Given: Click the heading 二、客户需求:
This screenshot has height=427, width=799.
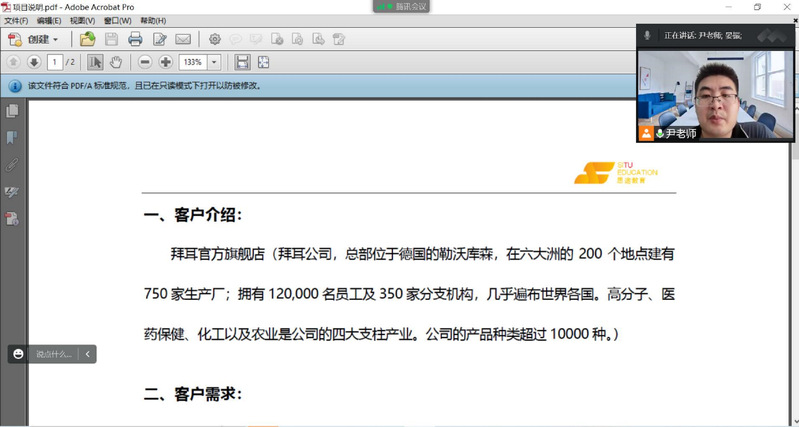Looking at the screenshot, I should (193, 394).
